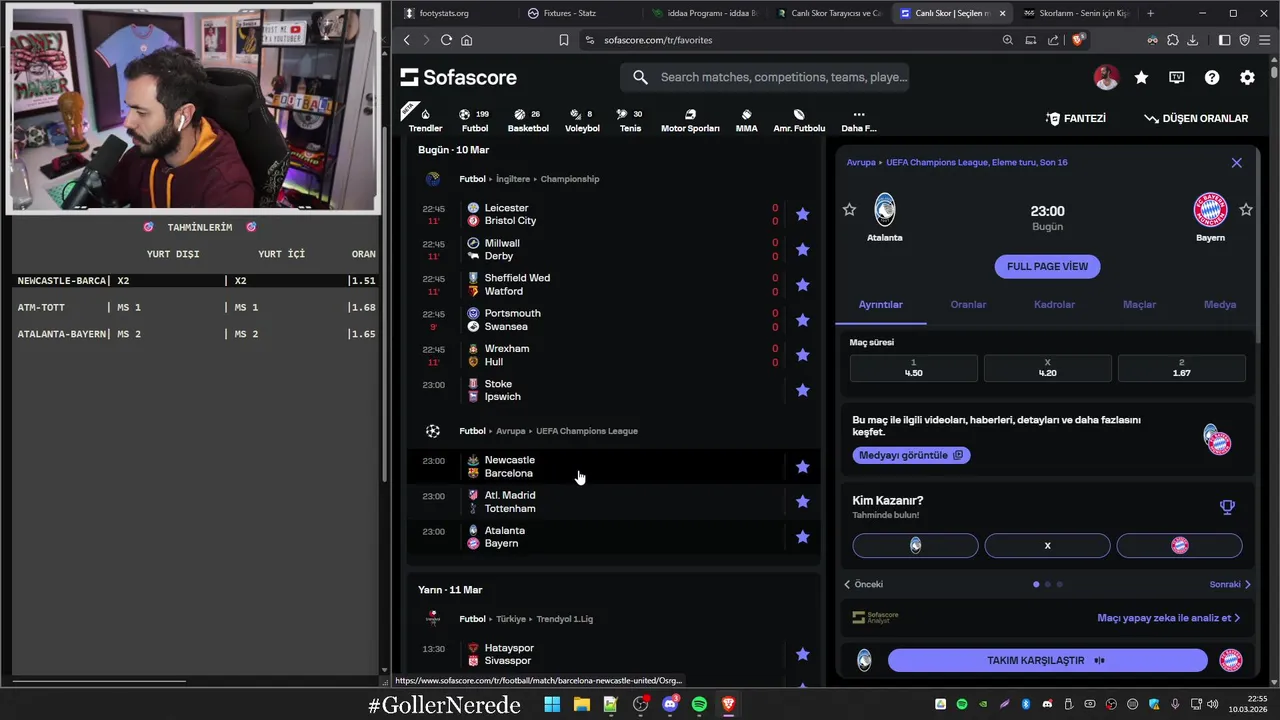
Task: Open the Sofascore favorites star in header
Action: click(x=1141, y=77)
